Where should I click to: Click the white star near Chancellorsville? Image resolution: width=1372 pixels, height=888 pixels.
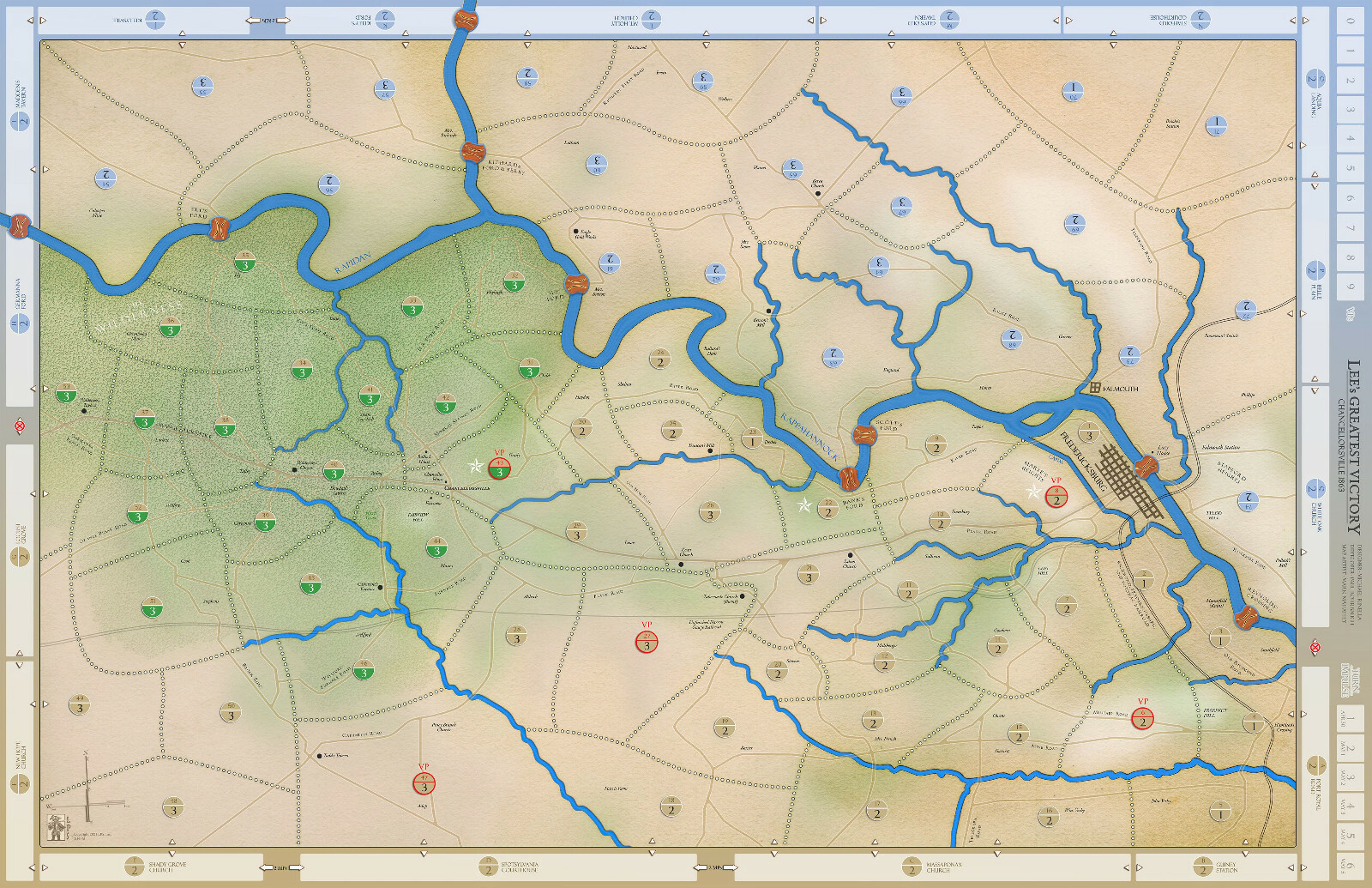click(475, 466)
